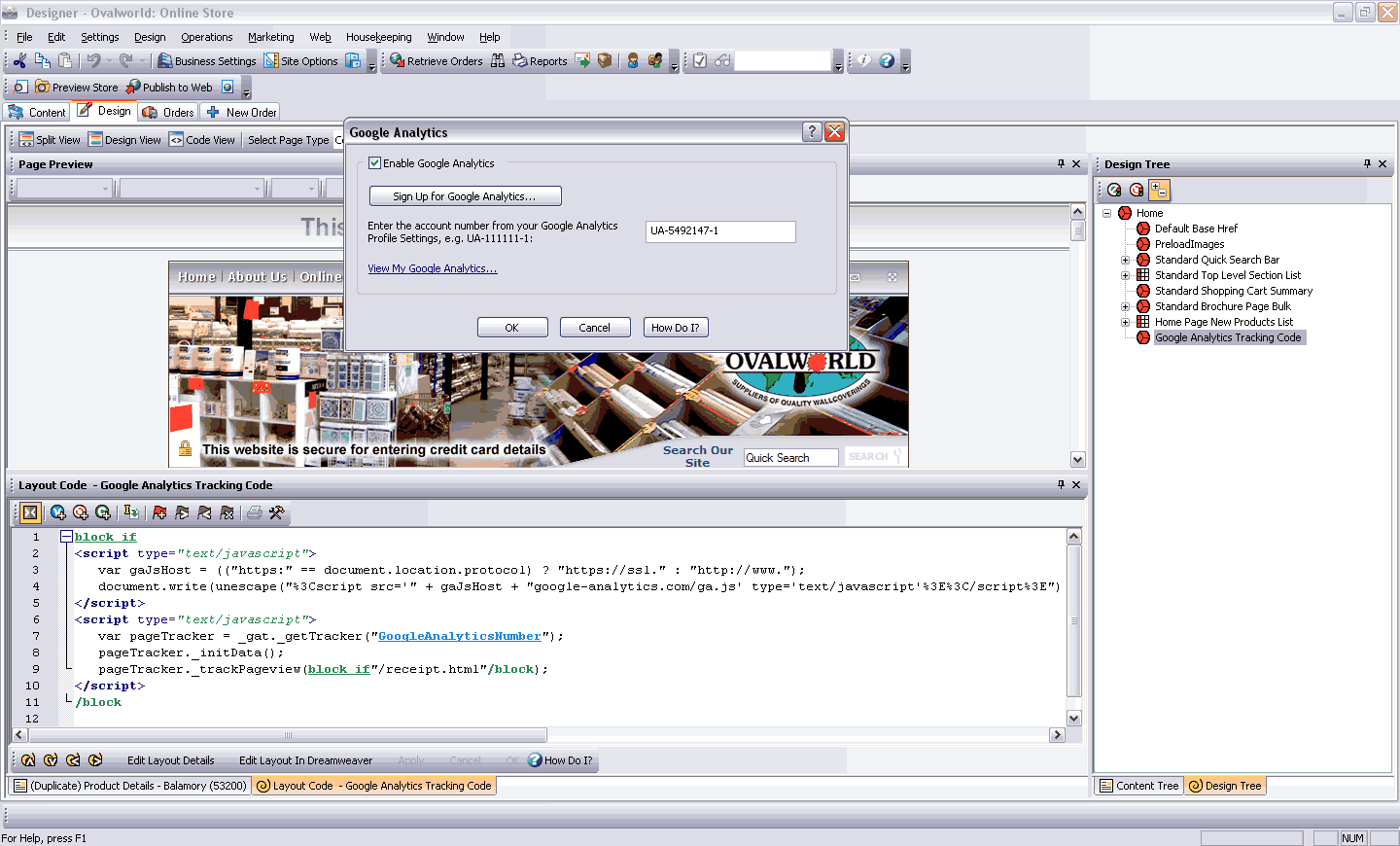Toggle the pin on Layout Code panel
The width and height of the screenshot is (1400, 846).
pos(1061,484)
